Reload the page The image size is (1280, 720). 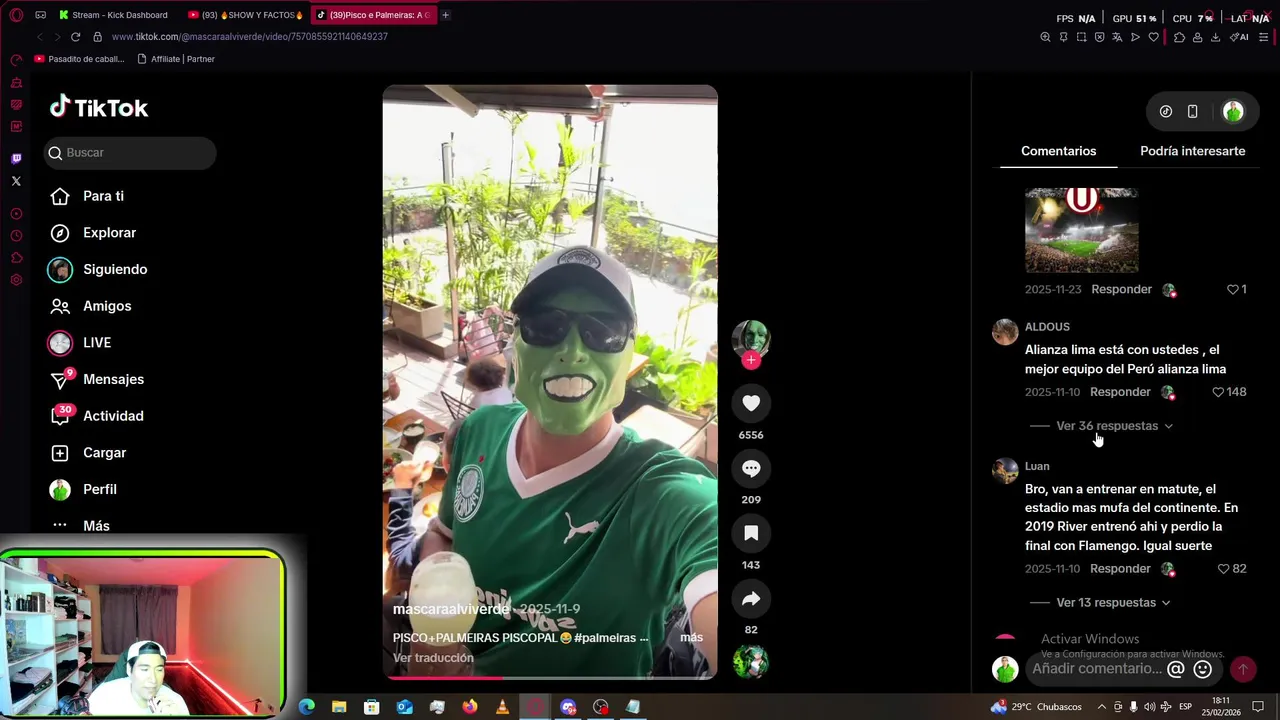(75, 37)
